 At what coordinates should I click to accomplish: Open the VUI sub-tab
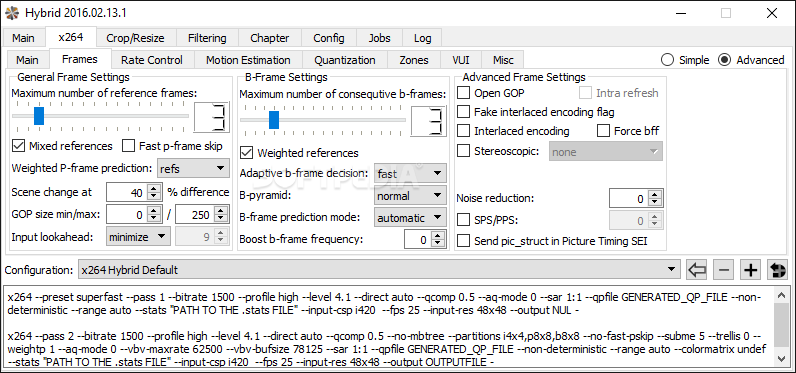click(x=460, y=60)
